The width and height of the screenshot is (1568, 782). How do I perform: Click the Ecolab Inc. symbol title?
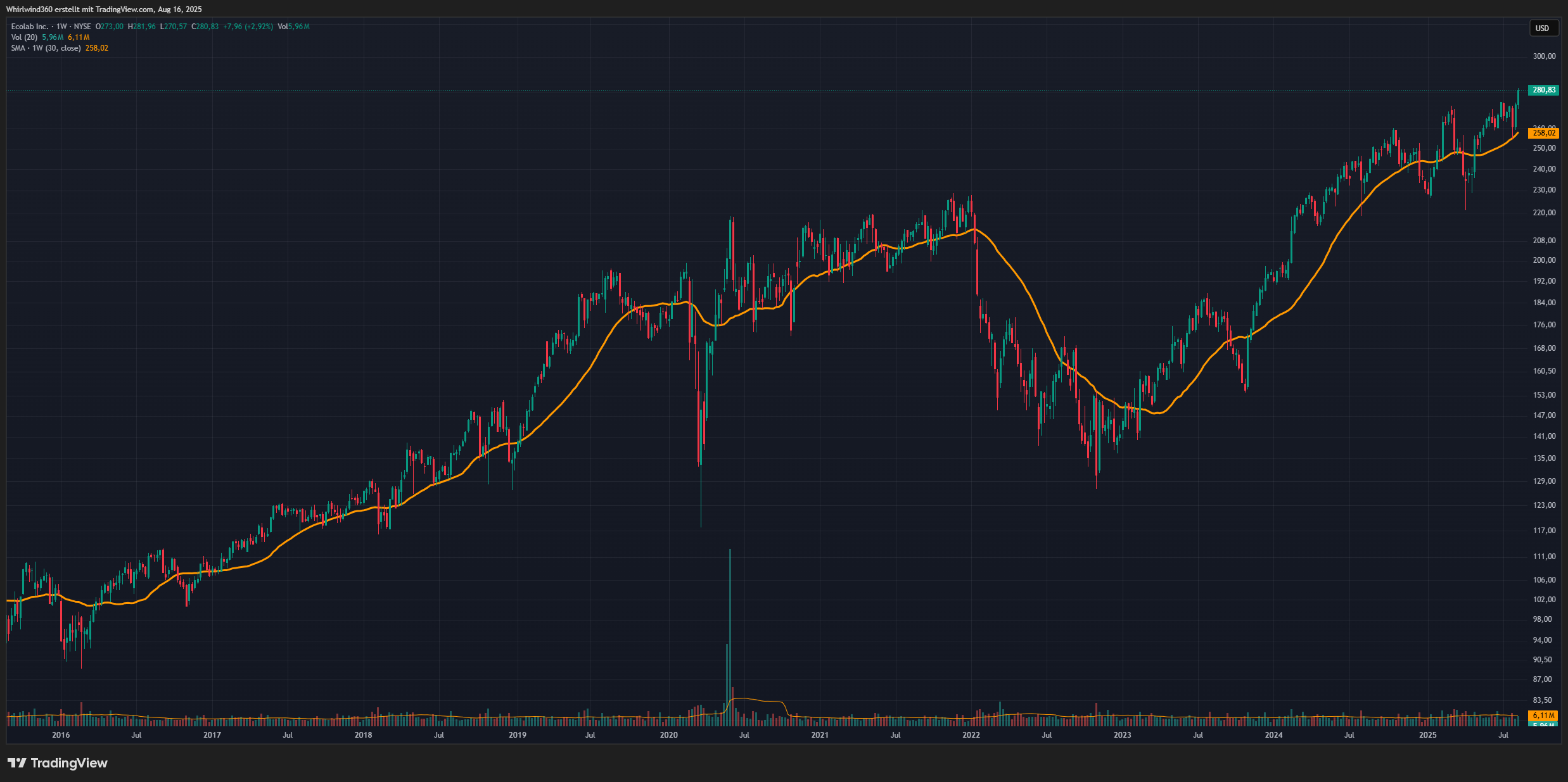[29, 27]
